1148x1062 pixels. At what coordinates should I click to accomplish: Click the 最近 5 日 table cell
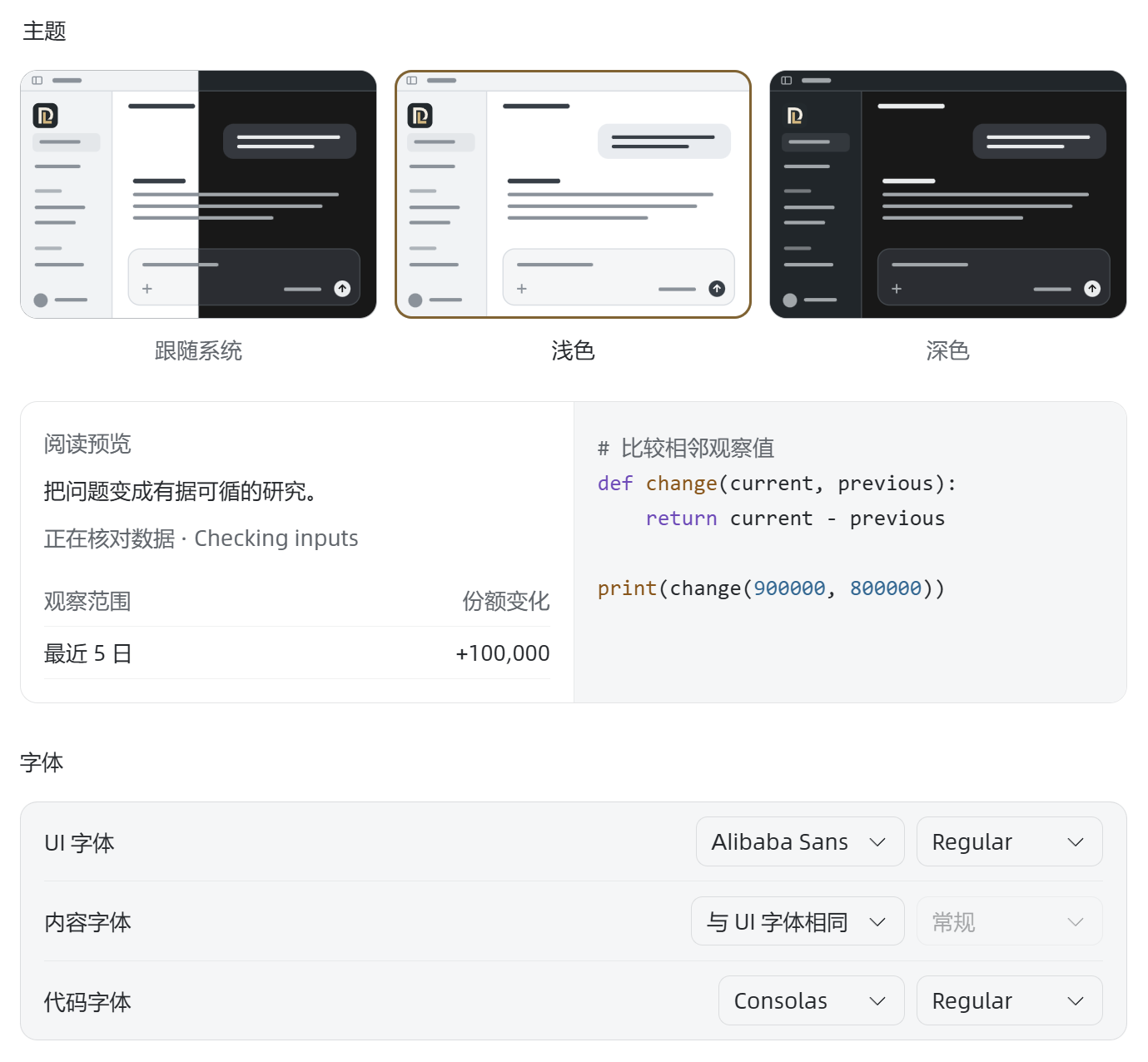(87, 653)
